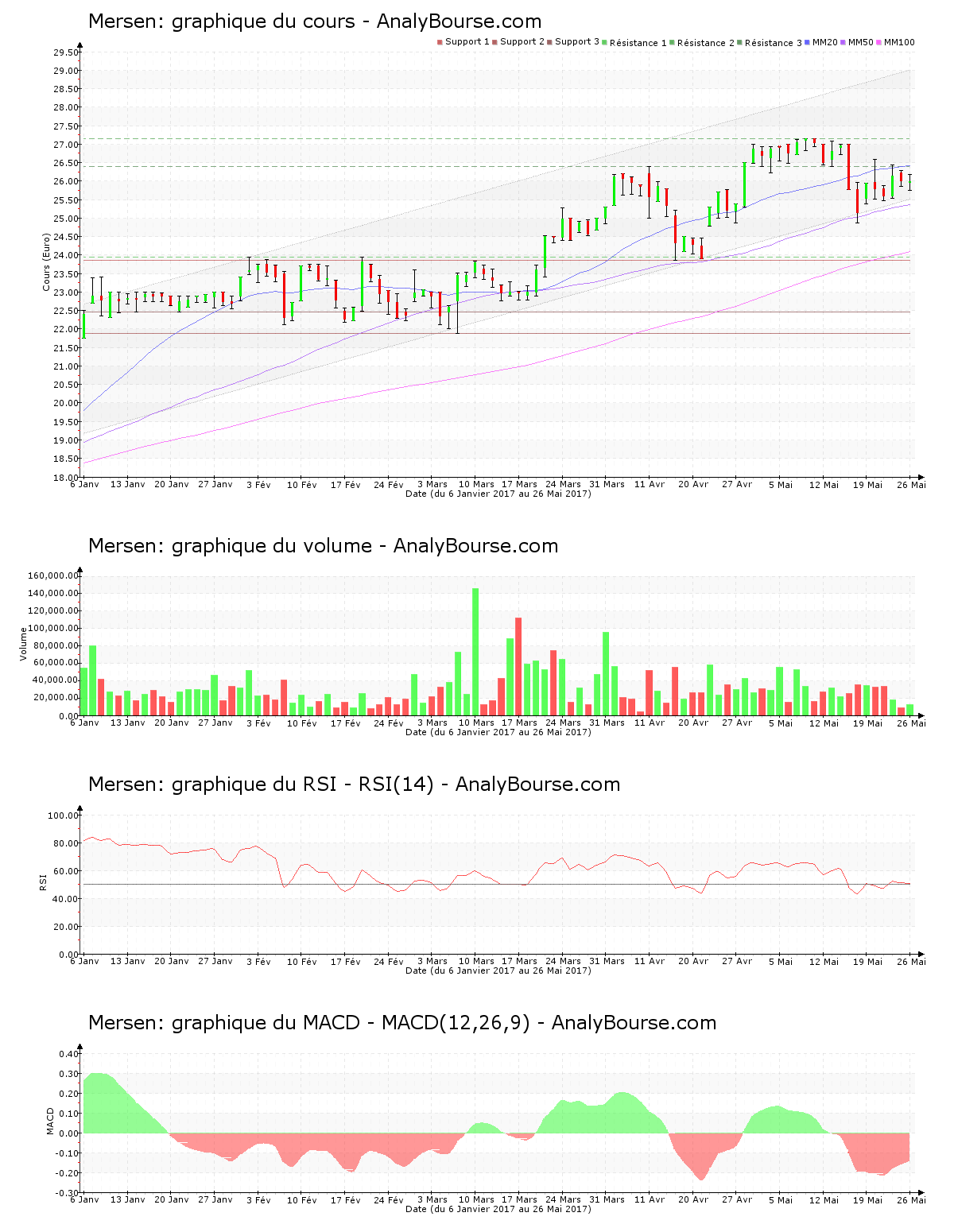Click the 100,000.00 volume axis value
The image size is (954, 1232).
click(52, 628)
